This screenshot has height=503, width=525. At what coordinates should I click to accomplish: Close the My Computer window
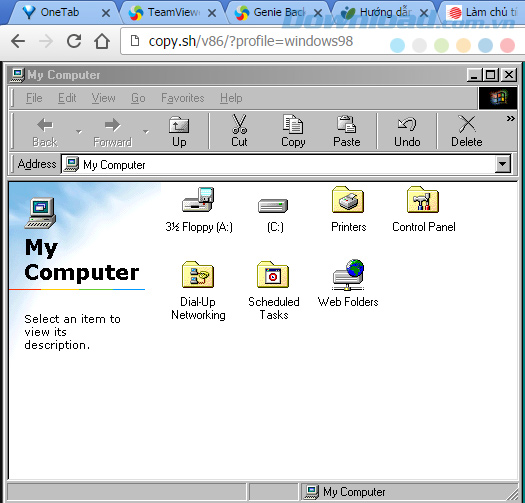[509, 75]
